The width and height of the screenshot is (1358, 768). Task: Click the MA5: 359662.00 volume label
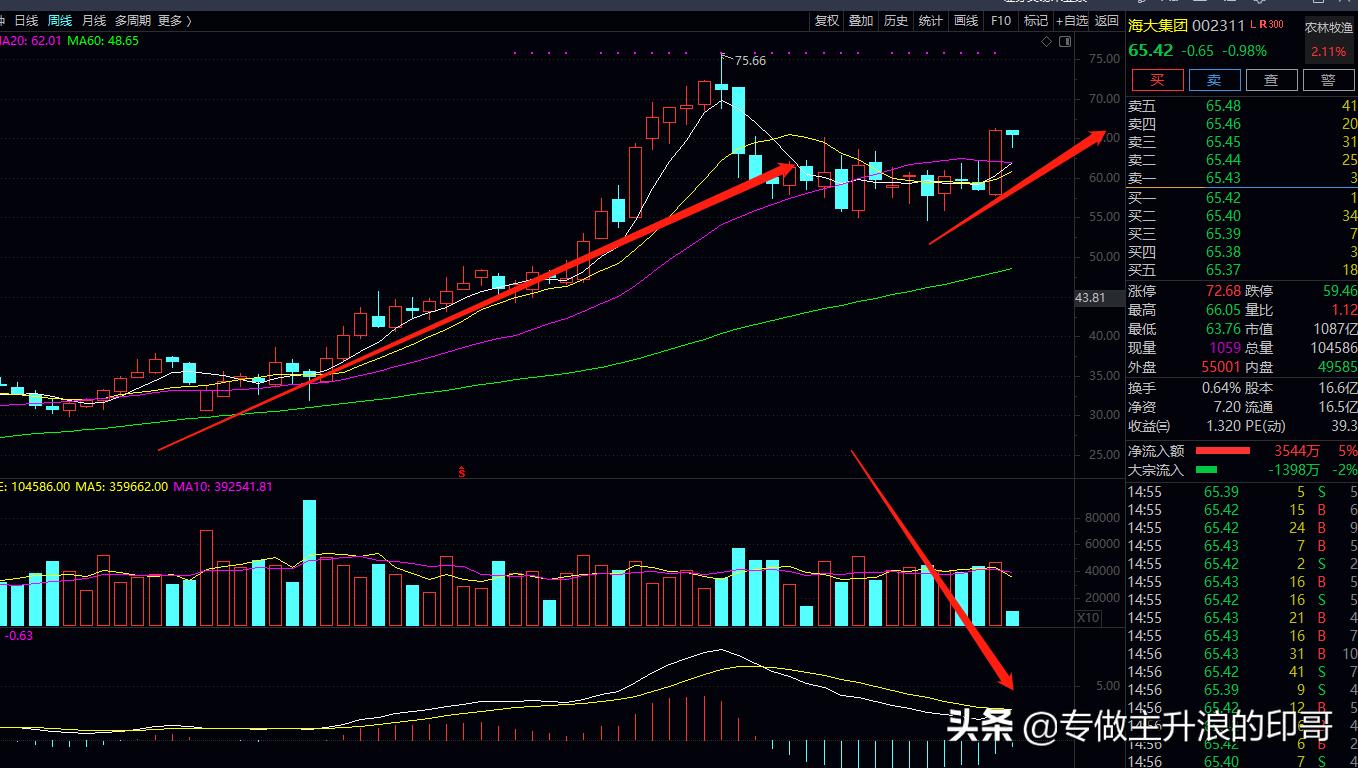tap(122, 487)
